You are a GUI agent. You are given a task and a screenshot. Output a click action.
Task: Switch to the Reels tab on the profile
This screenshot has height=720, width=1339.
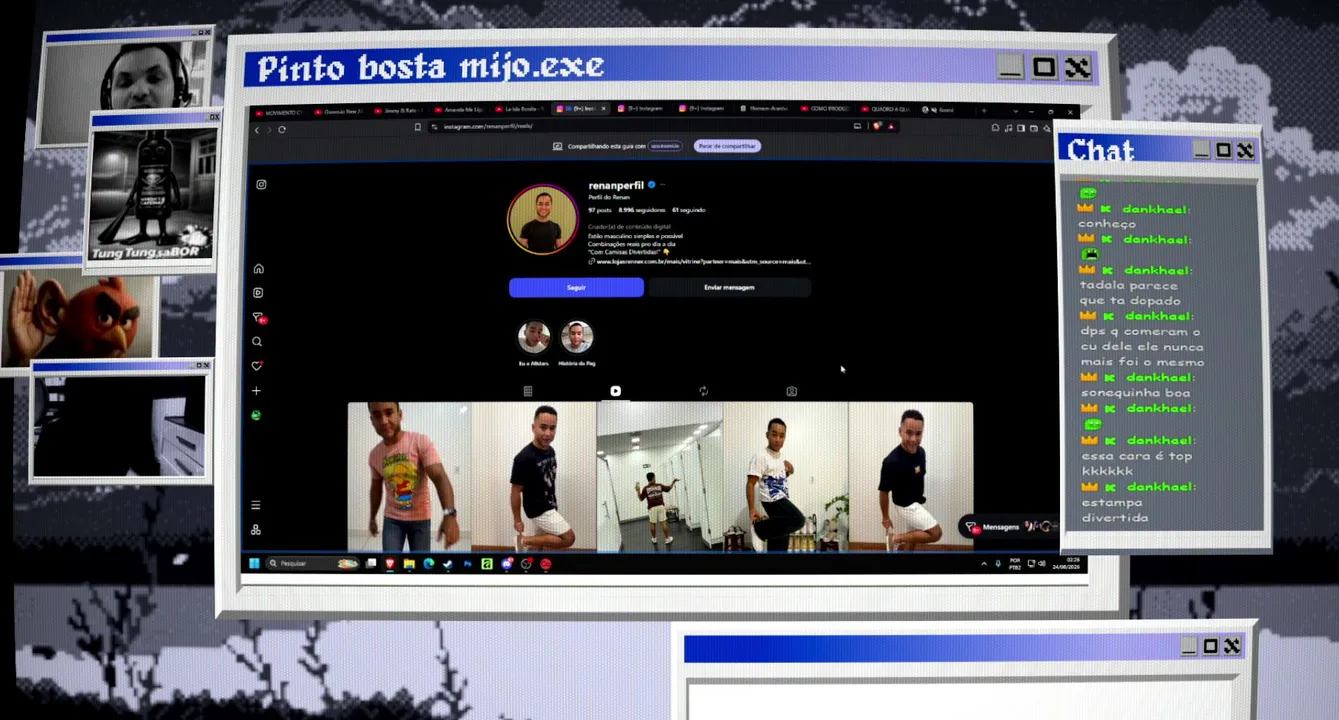[x=615, y=391]
